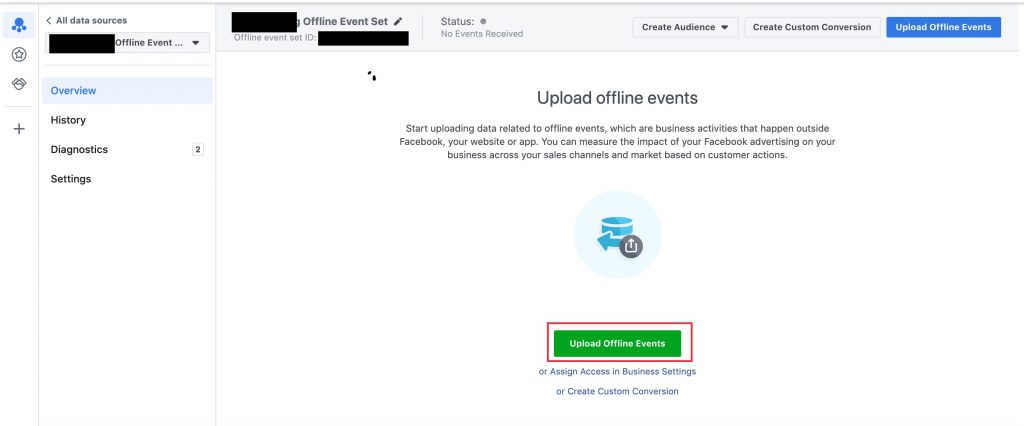Open the handshake Partner Integrations icon

(x=18, y=84)
